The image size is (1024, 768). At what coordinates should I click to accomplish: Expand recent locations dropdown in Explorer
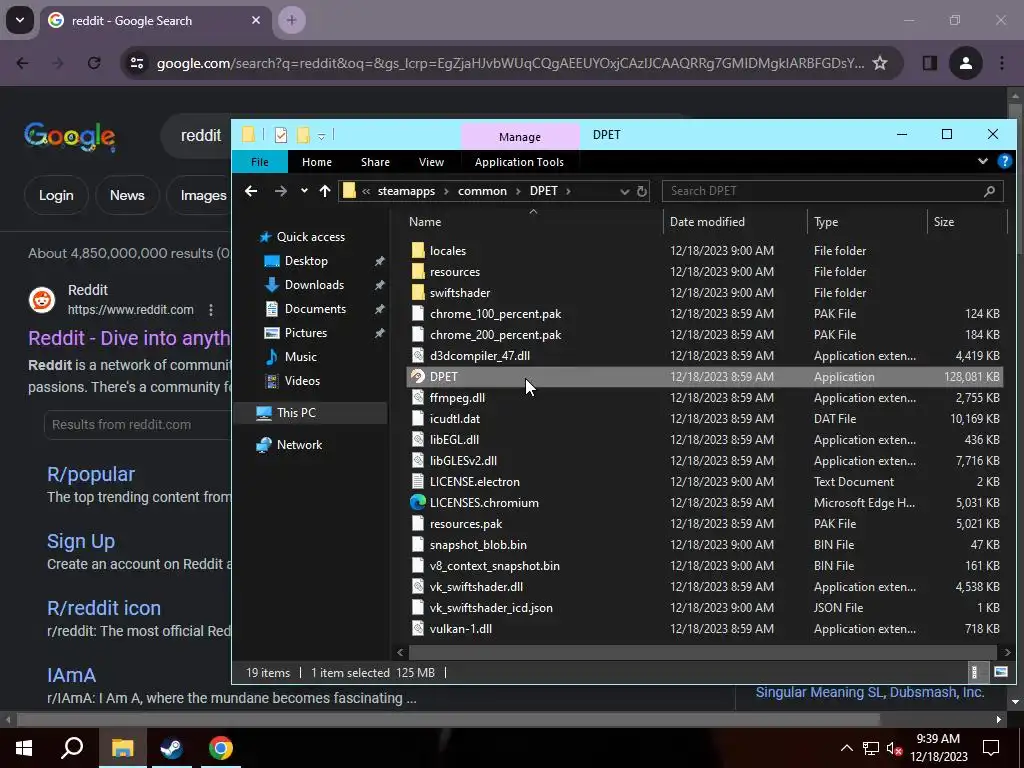(304, 191)
